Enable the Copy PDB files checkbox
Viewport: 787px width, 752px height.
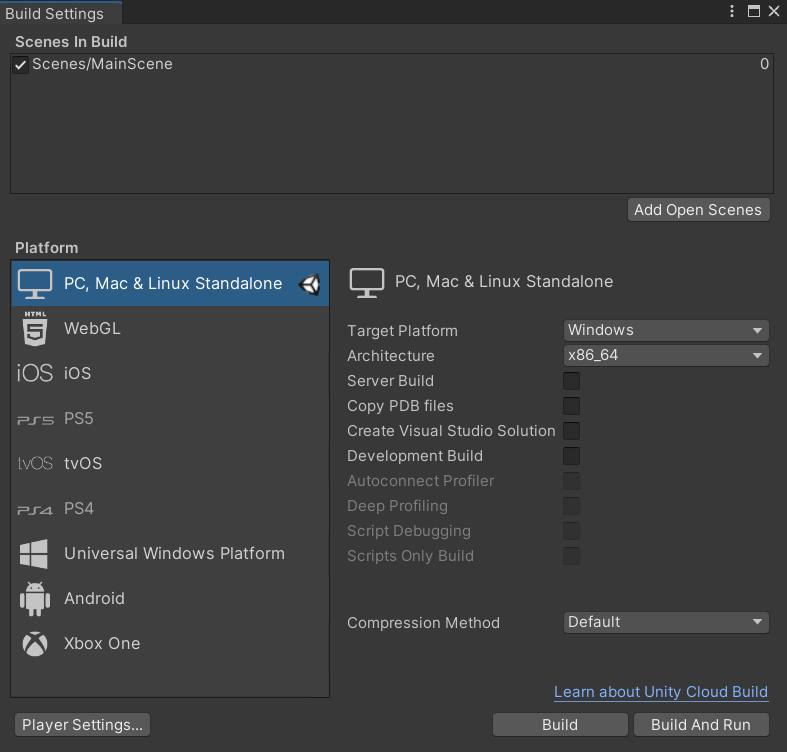(x=571, y=406)
